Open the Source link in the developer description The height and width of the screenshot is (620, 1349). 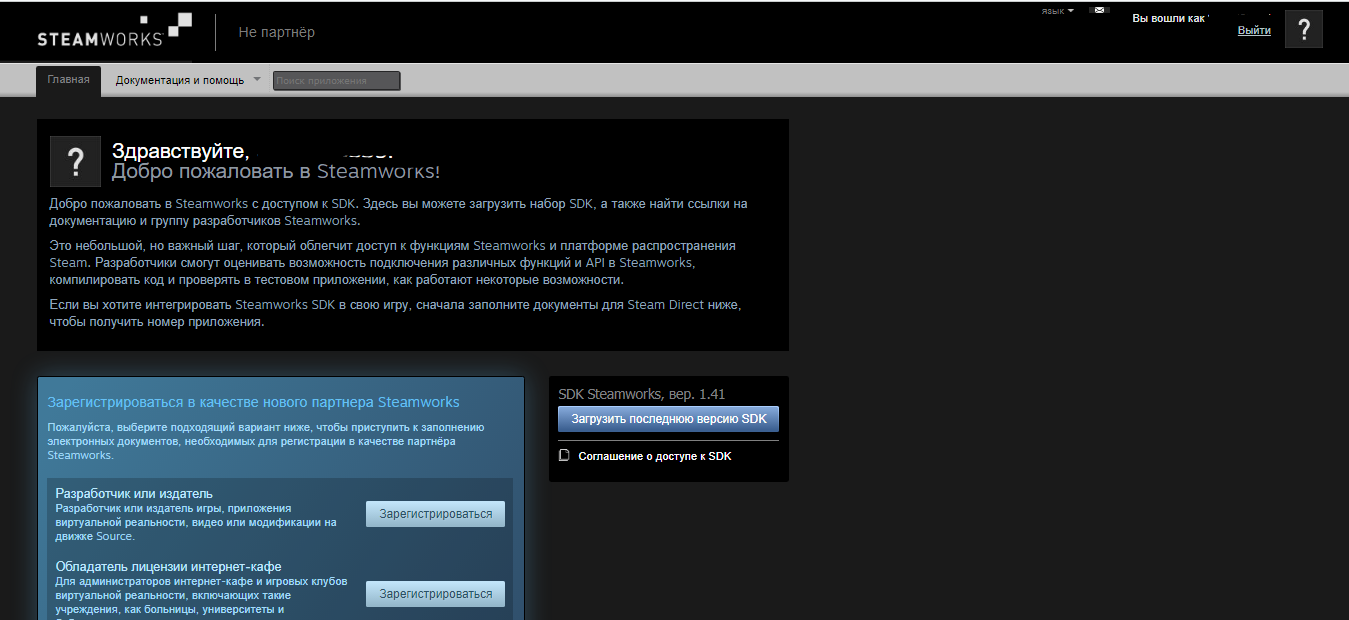(x=114, y=537)
